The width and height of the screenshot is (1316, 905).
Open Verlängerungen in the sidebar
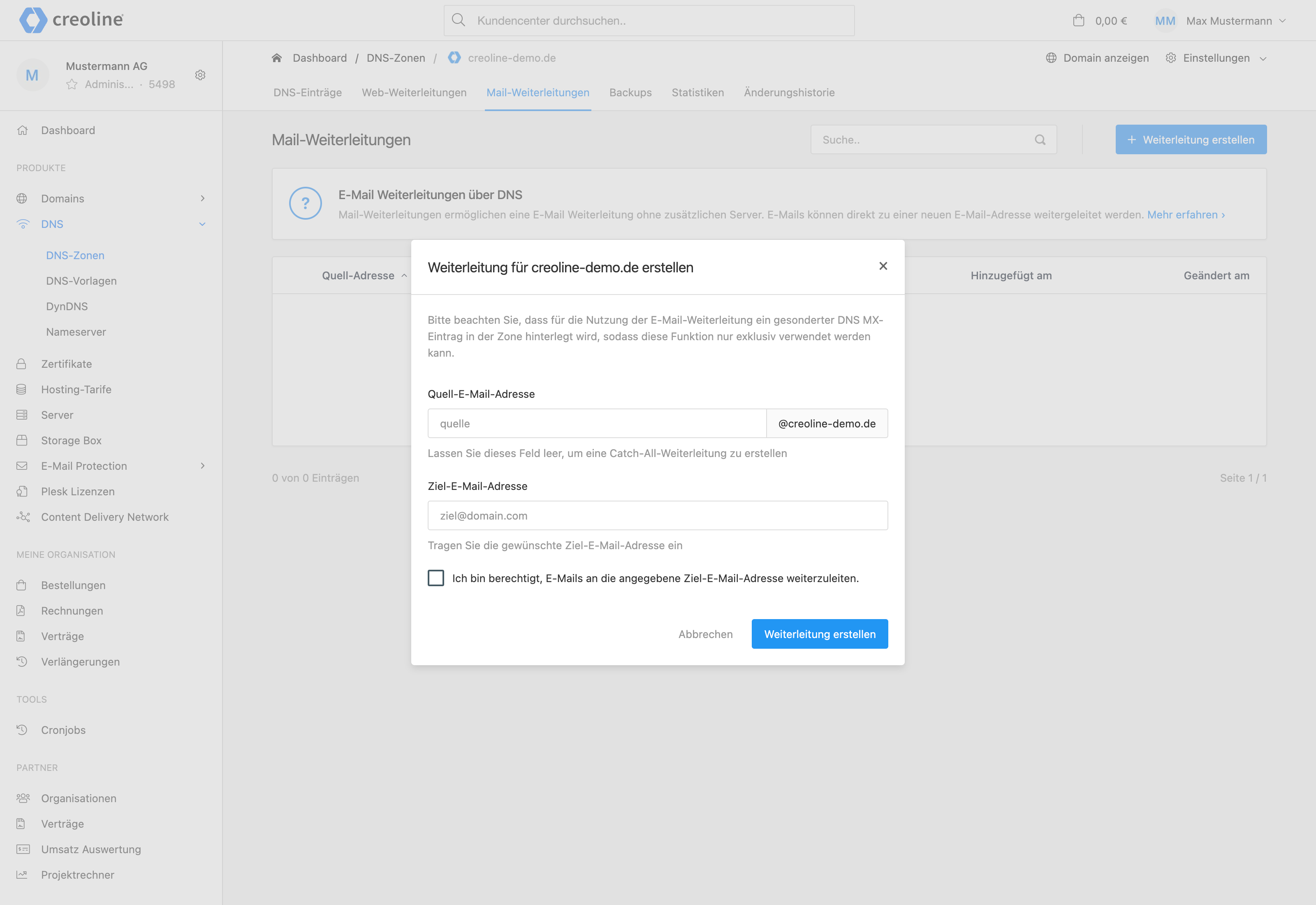click(81, 662)
